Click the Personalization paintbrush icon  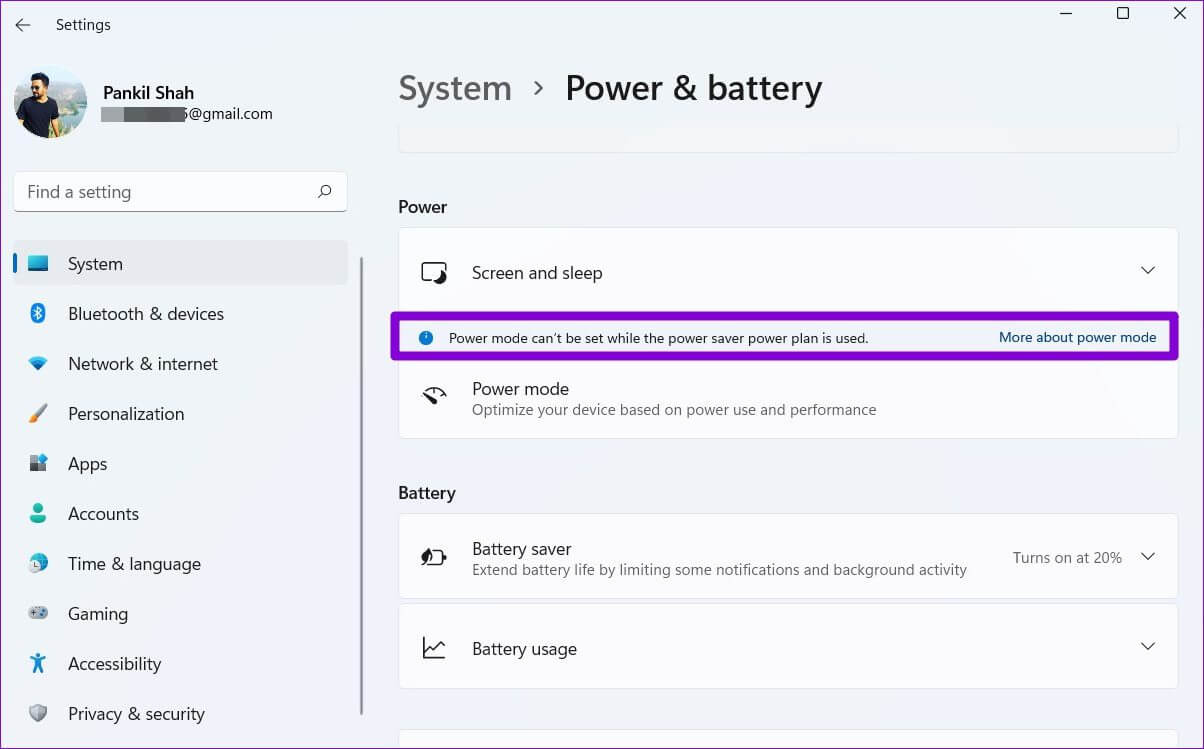[x=38, y=414]
